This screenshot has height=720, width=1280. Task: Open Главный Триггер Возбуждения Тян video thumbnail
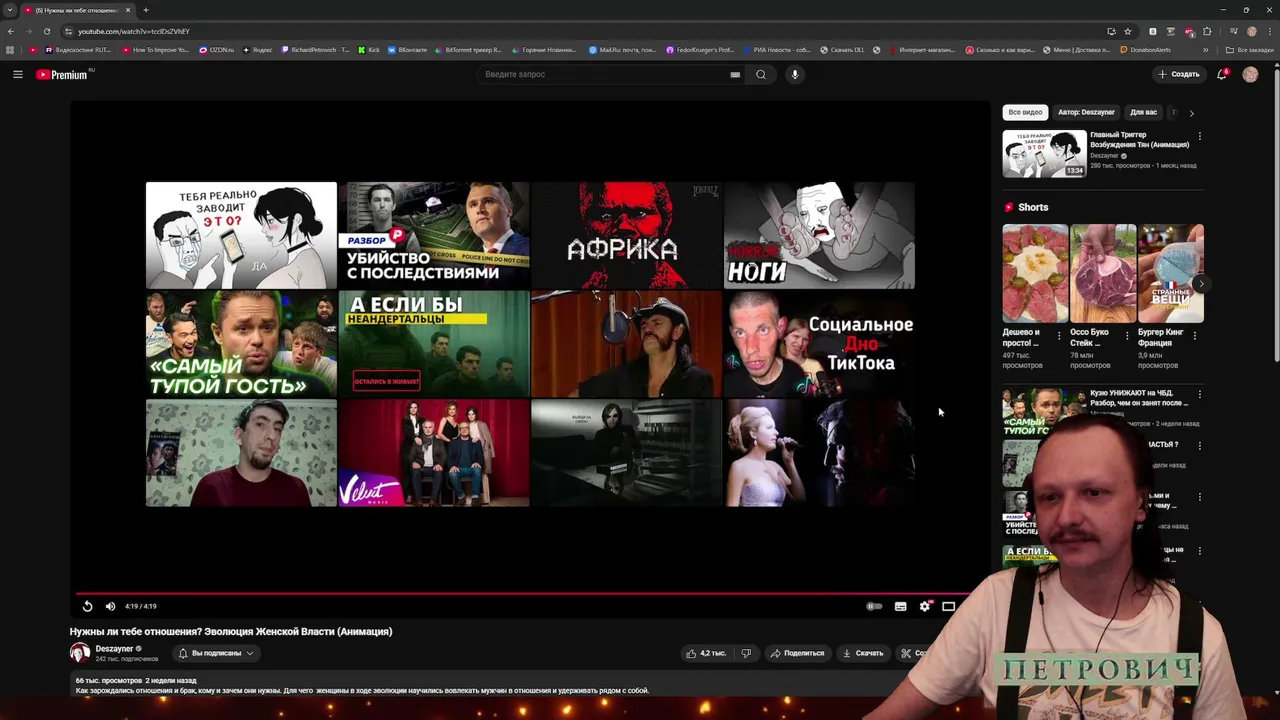pyautogui.click(x=1044, y=154)
